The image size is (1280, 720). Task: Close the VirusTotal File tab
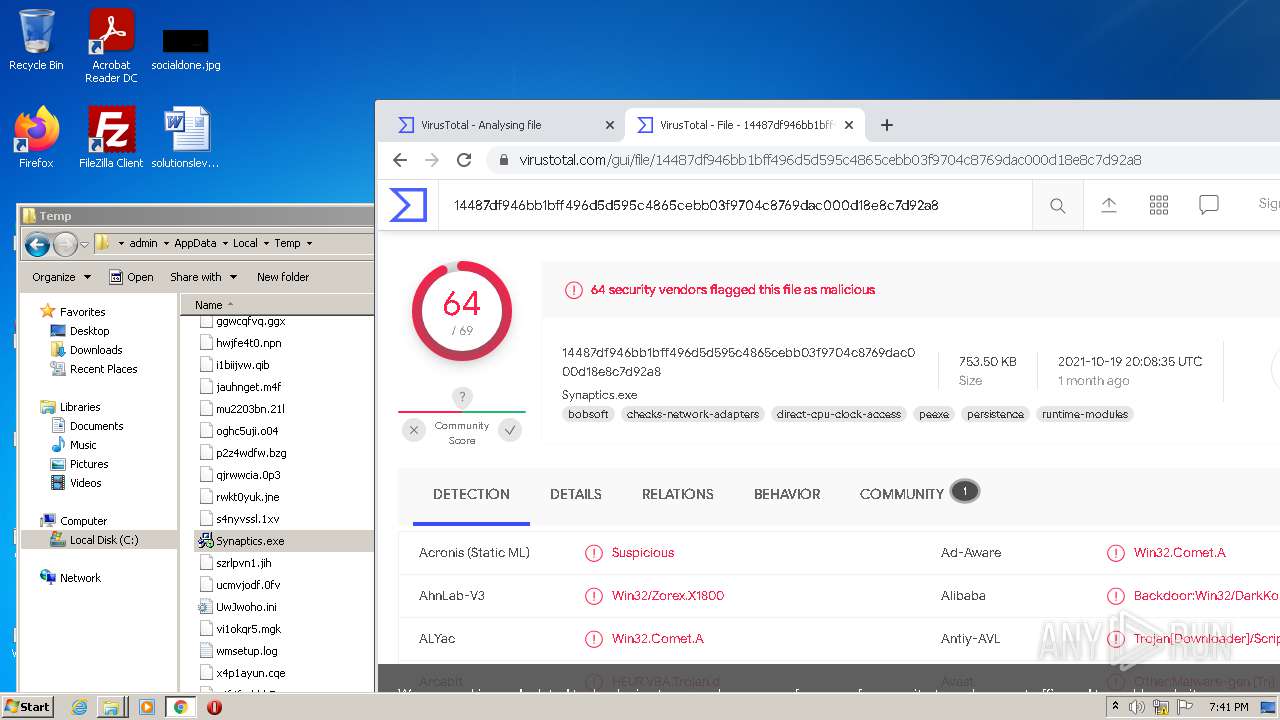click(x=849, y=125)
